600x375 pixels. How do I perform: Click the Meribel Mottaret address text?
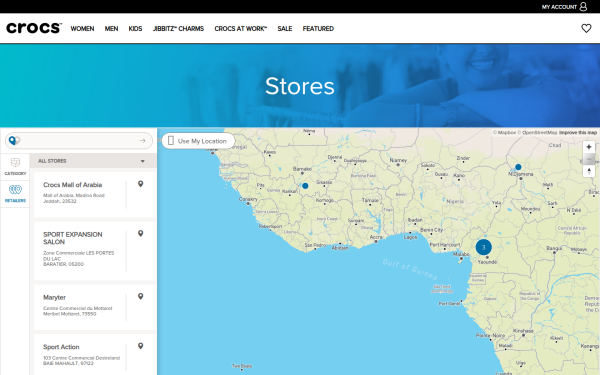coord(70,314)
